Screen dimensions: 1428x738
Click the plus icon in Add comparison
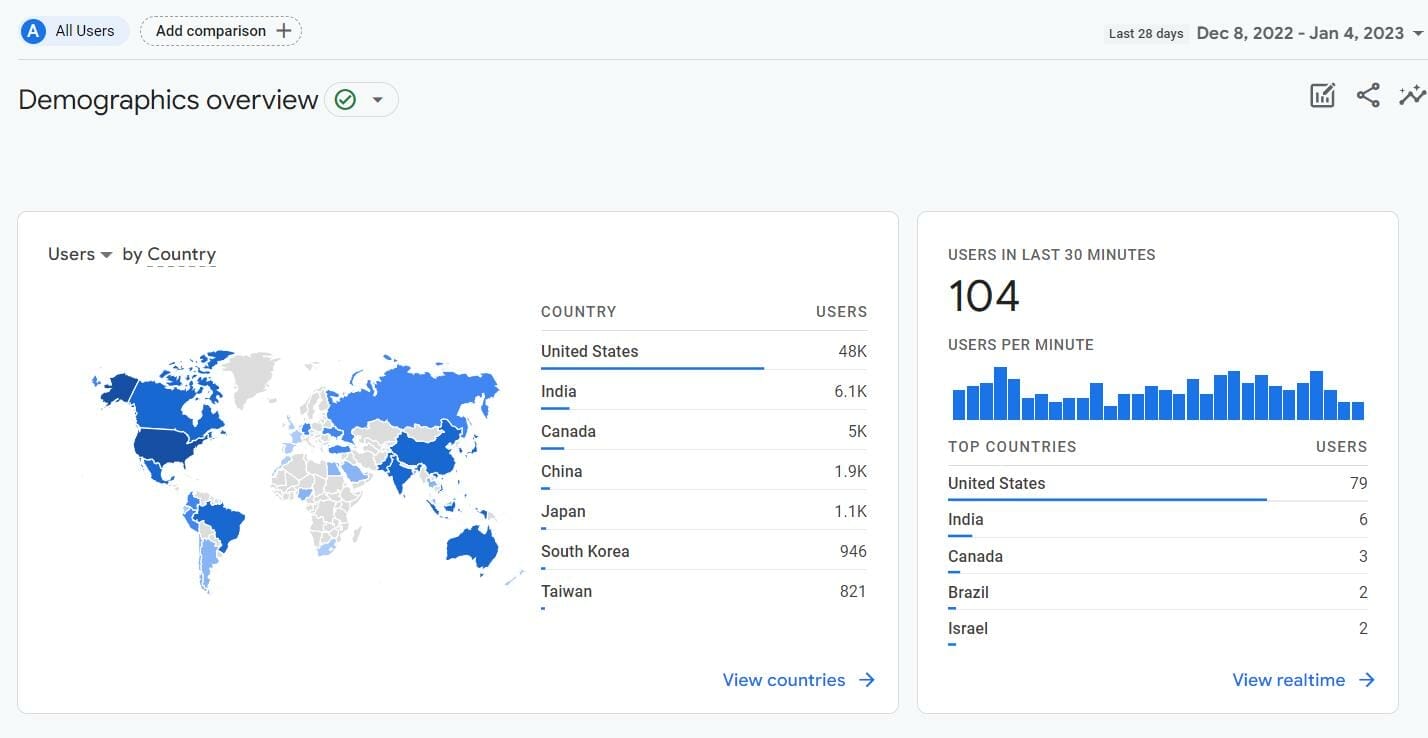(x=284, y=31)
